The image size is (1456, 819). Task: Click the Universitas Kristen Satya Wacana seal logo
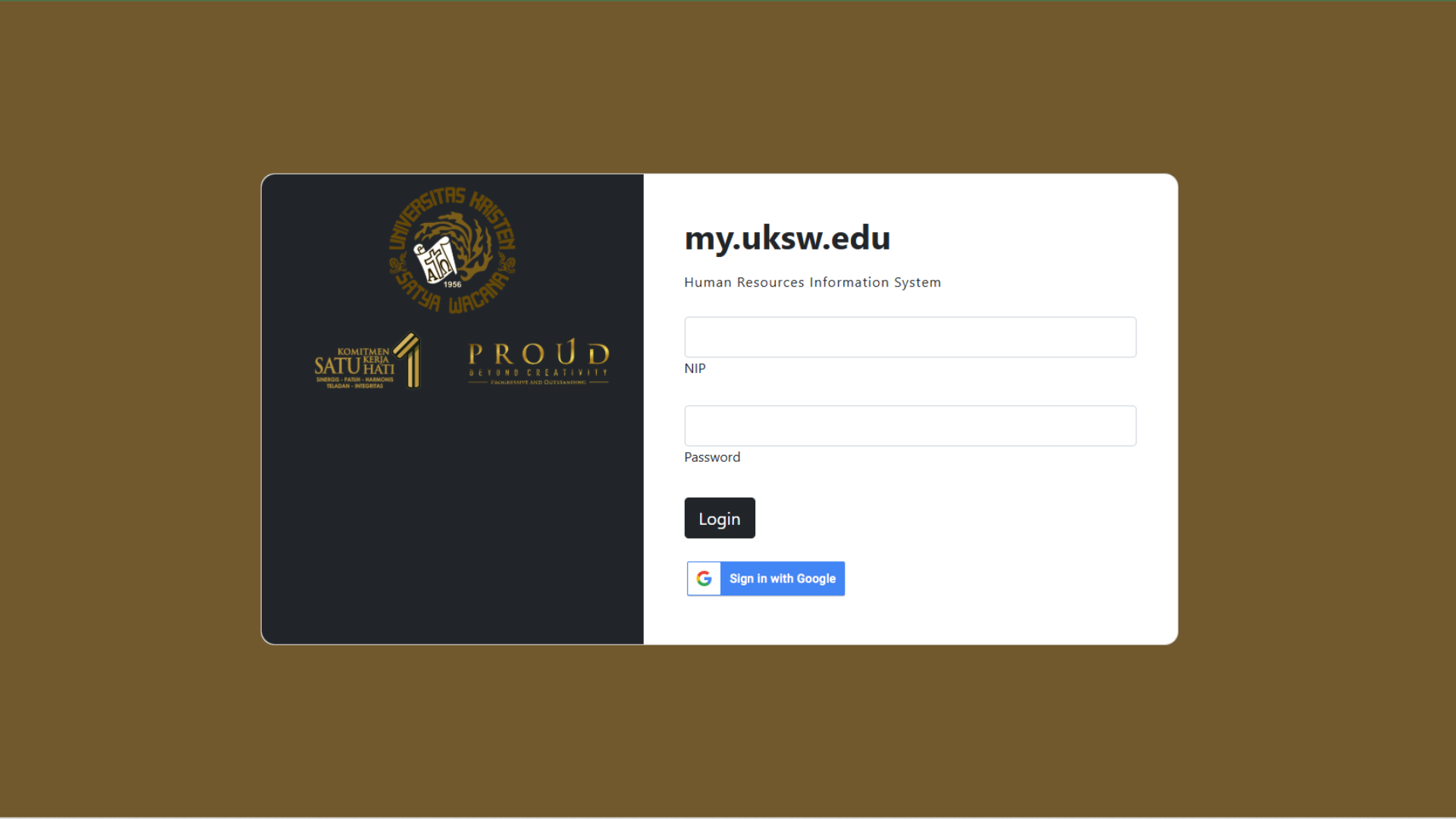[453, 250]
